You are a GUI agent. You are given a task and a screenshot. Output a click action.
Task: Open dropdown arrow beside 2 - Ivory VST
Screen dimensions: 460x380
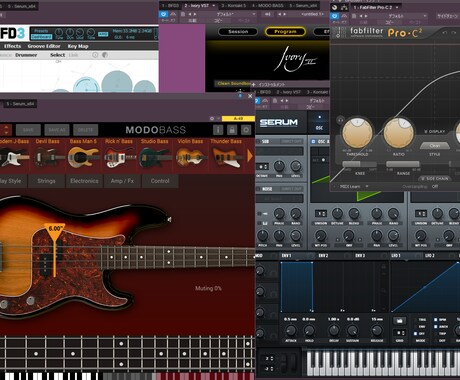point(214,6)
